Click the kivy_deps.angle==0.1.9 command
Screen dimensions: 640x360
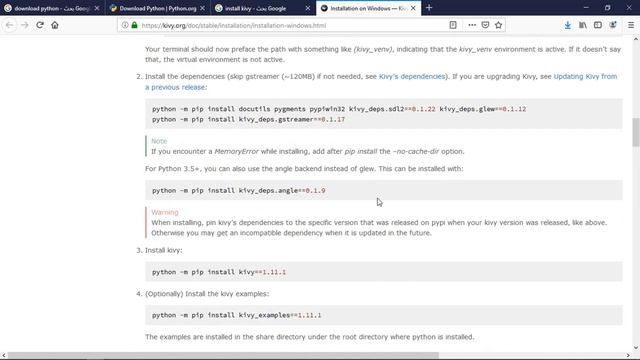(238, 190)
